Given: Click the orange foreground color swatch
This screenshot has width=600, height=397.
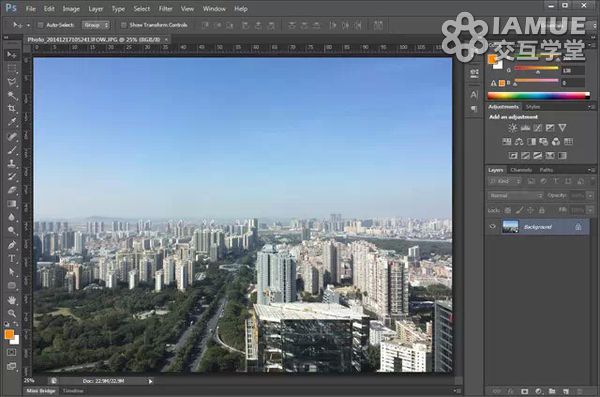Looking at the screenshot, I should coord(8,334).
